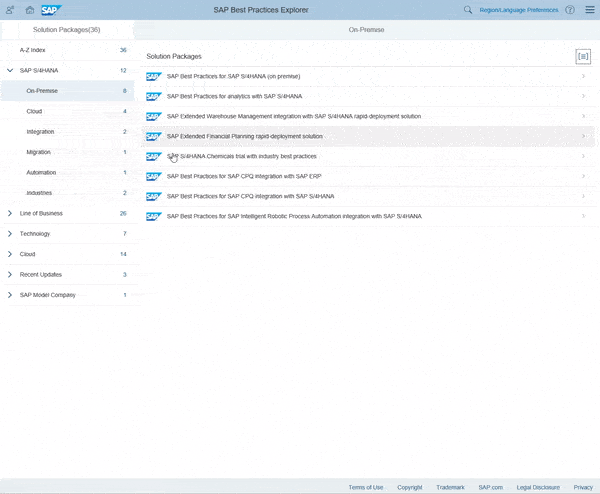Collapse the SAP S/4HANA tree node chevron

tap(10, 70)
